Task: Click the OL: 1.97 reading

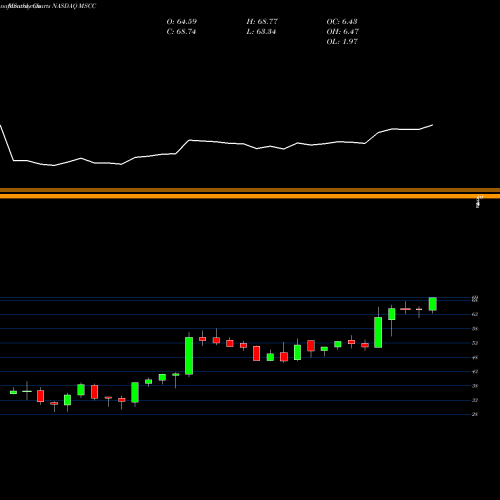Action: click(x=342, y=42)
